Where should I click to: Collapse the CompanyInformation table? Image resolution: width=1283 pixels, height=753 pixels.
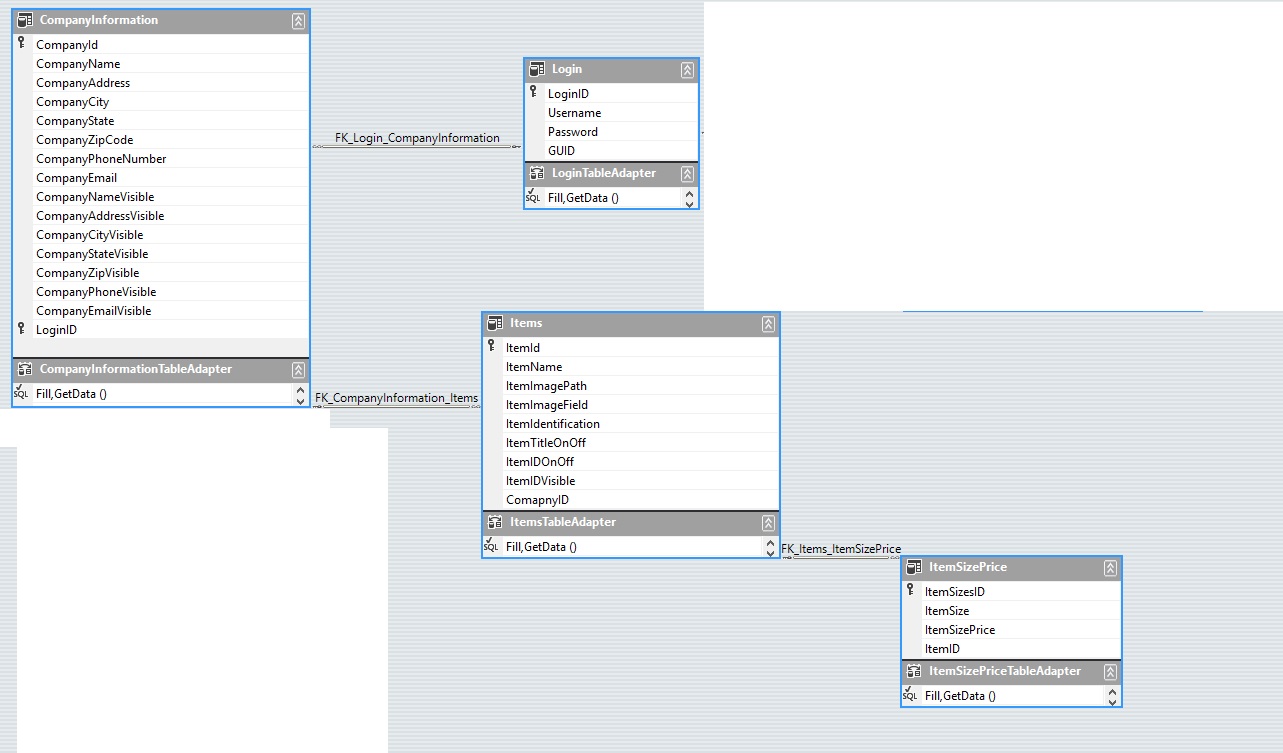point(298,20)
